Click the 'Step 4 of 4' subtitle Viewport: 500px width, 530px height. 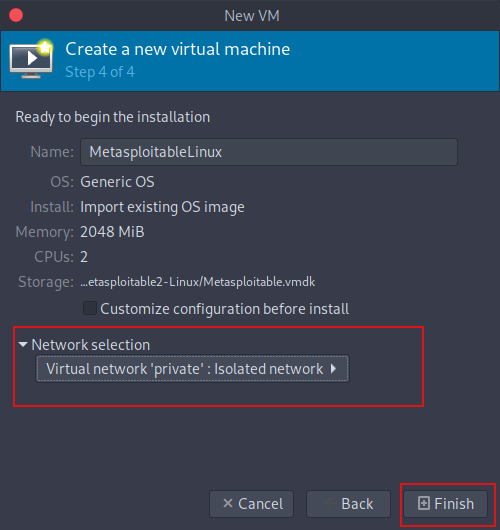[100, 72]
